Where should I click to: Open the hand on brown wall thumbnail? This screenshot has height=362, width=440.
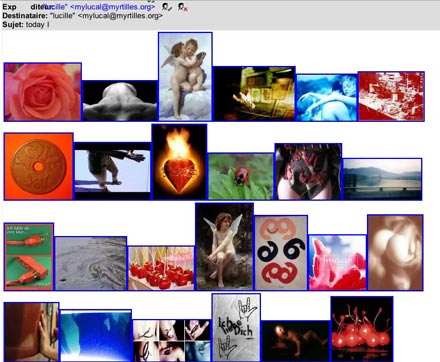click(x=32, y=332)
